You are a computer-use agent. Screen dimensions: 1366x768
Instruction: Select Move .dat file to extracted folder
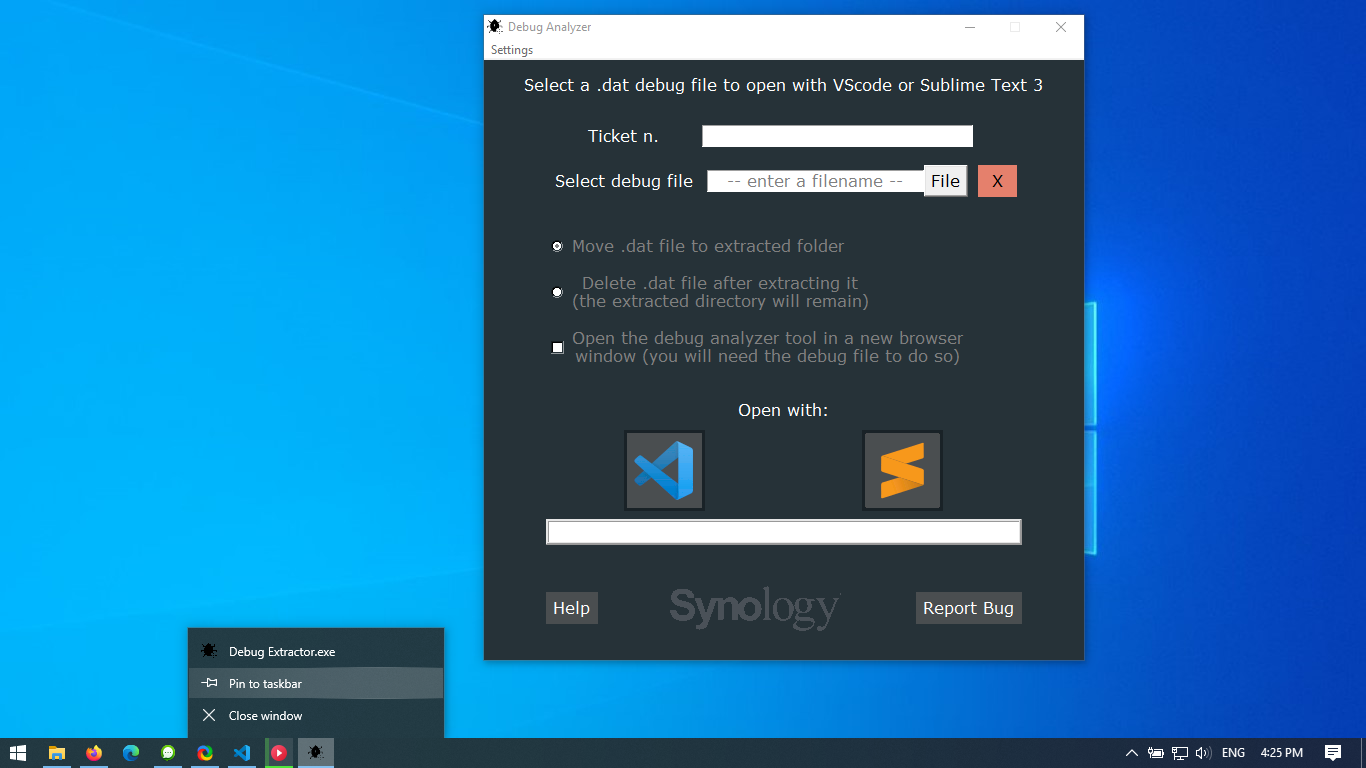[x=558, y=246]
